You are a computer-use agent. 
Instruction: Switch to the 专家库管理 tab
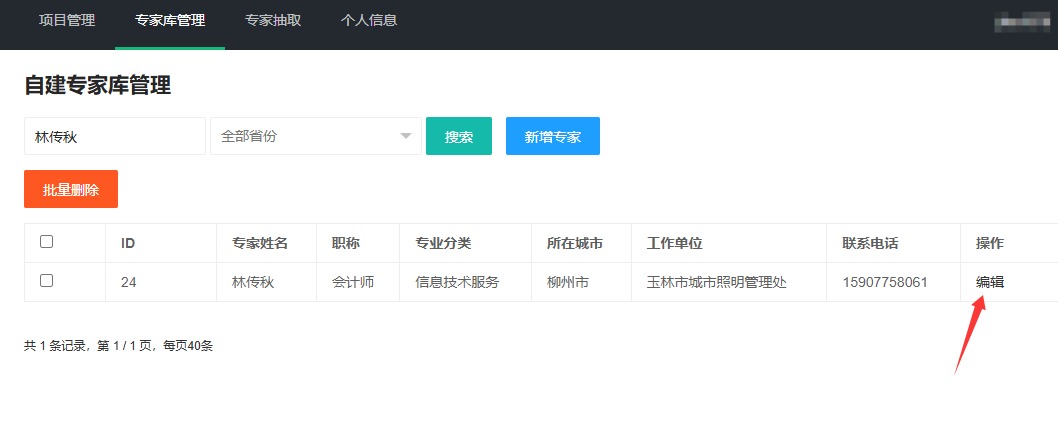[170, 20]
